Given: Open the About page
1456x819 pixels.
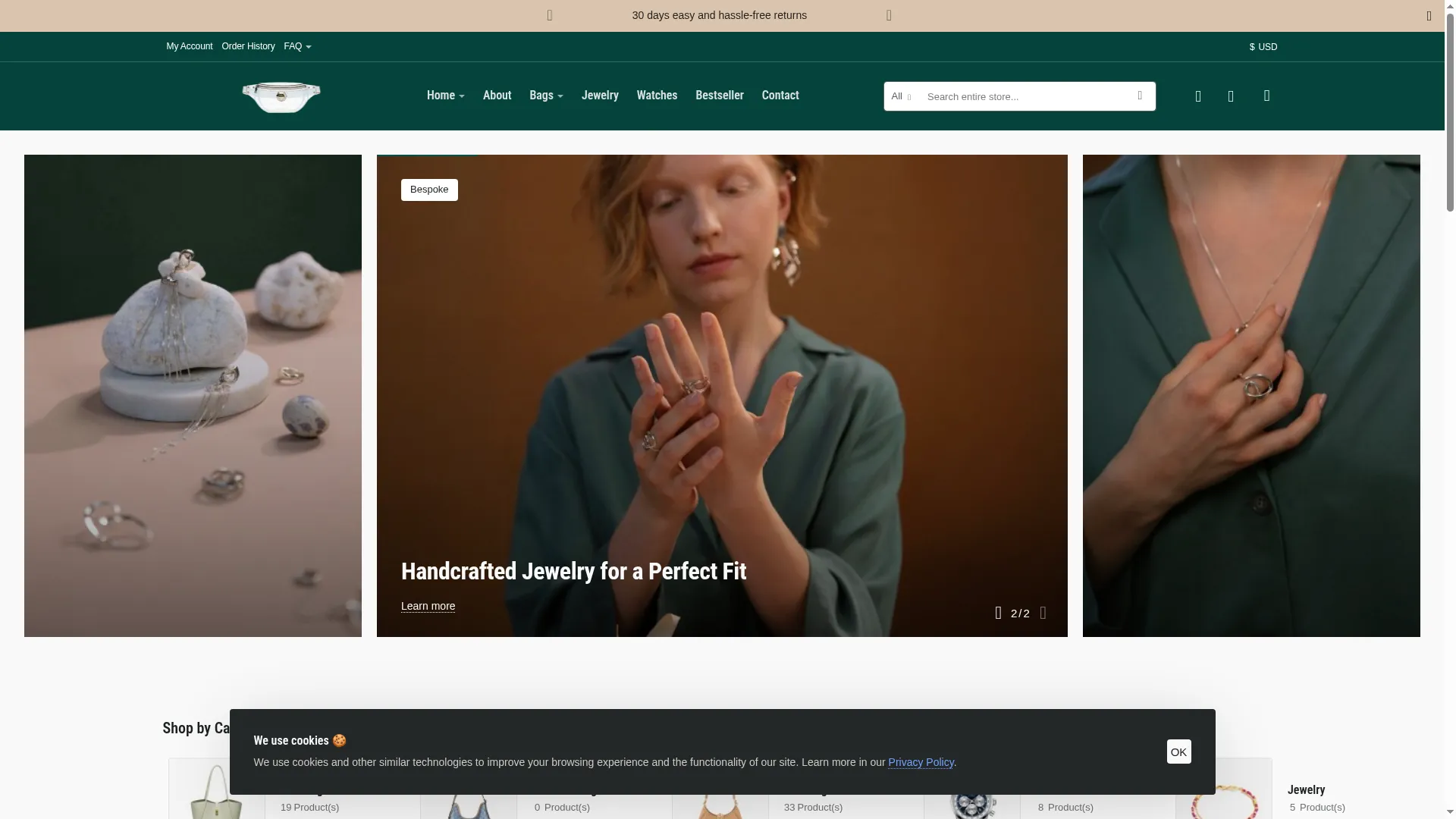Looking at the screenshot, I should click(x=497, y=96).
